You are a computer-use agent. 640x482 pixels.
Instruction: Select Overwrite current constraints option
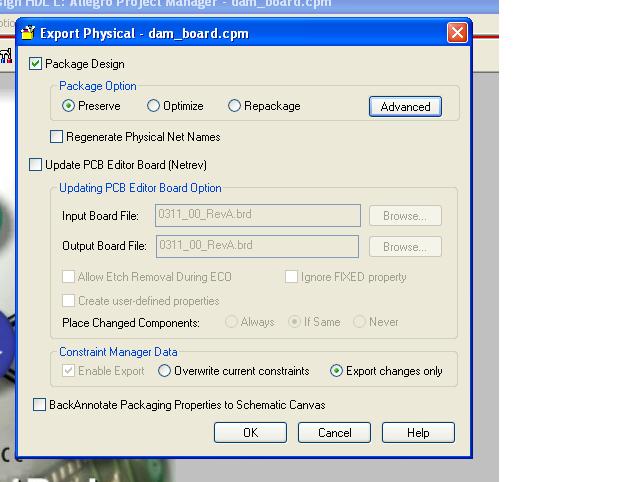[165, 371]
